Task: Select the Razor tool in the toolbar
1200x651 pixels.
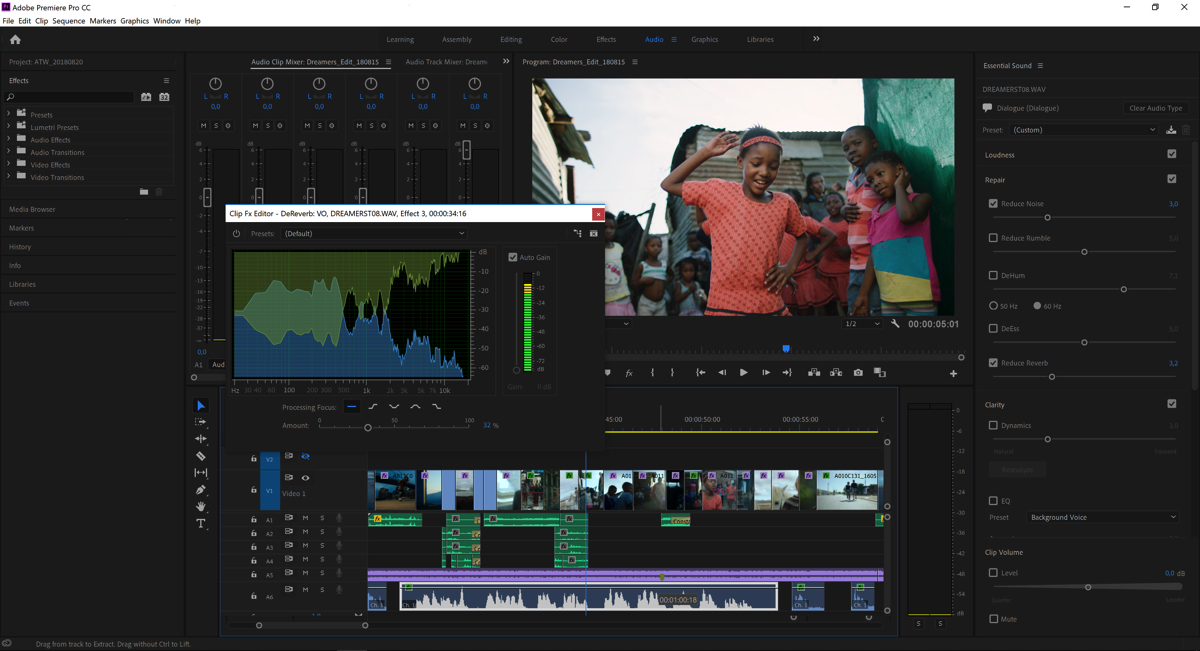Action: [201, 456]
